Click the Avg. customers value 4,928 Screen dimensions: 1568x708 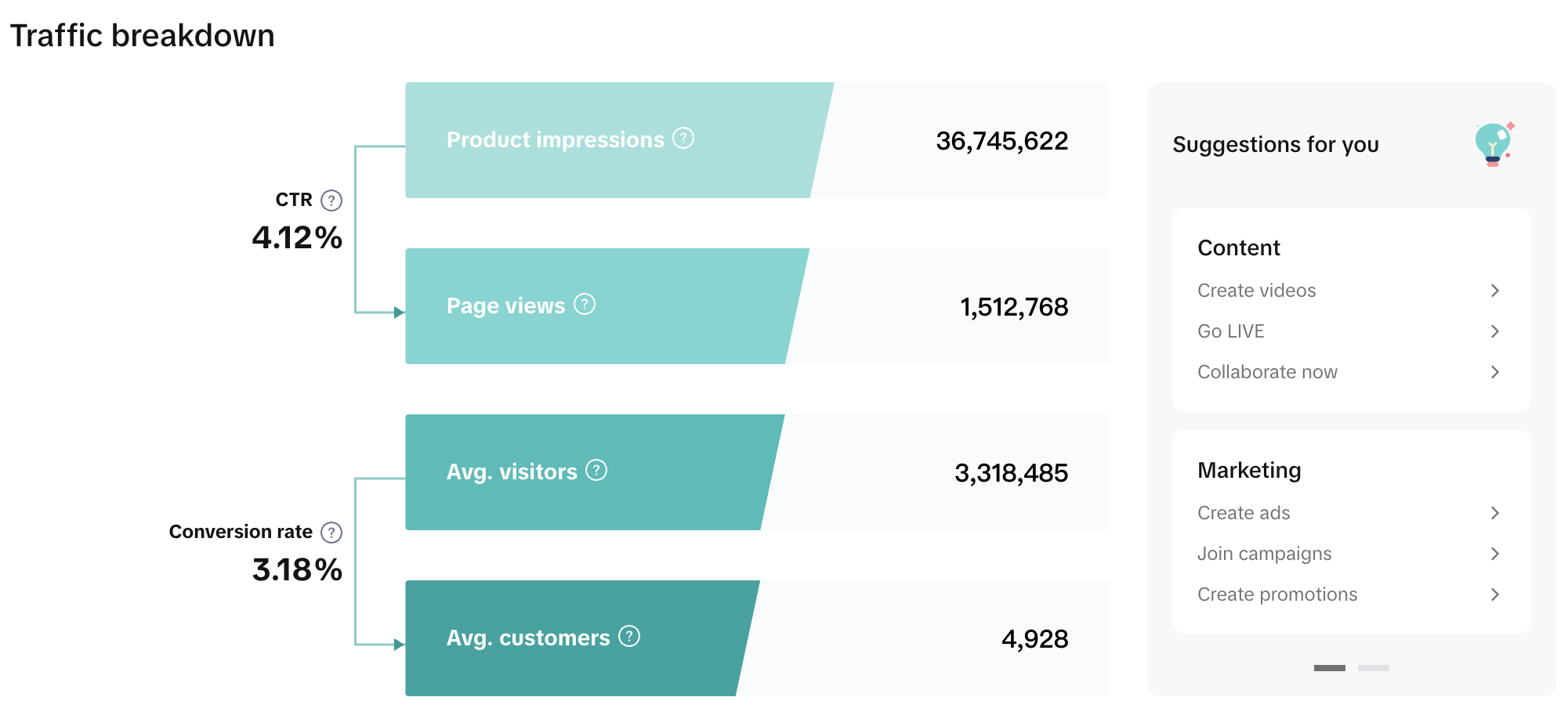[x=1034, y=639]
